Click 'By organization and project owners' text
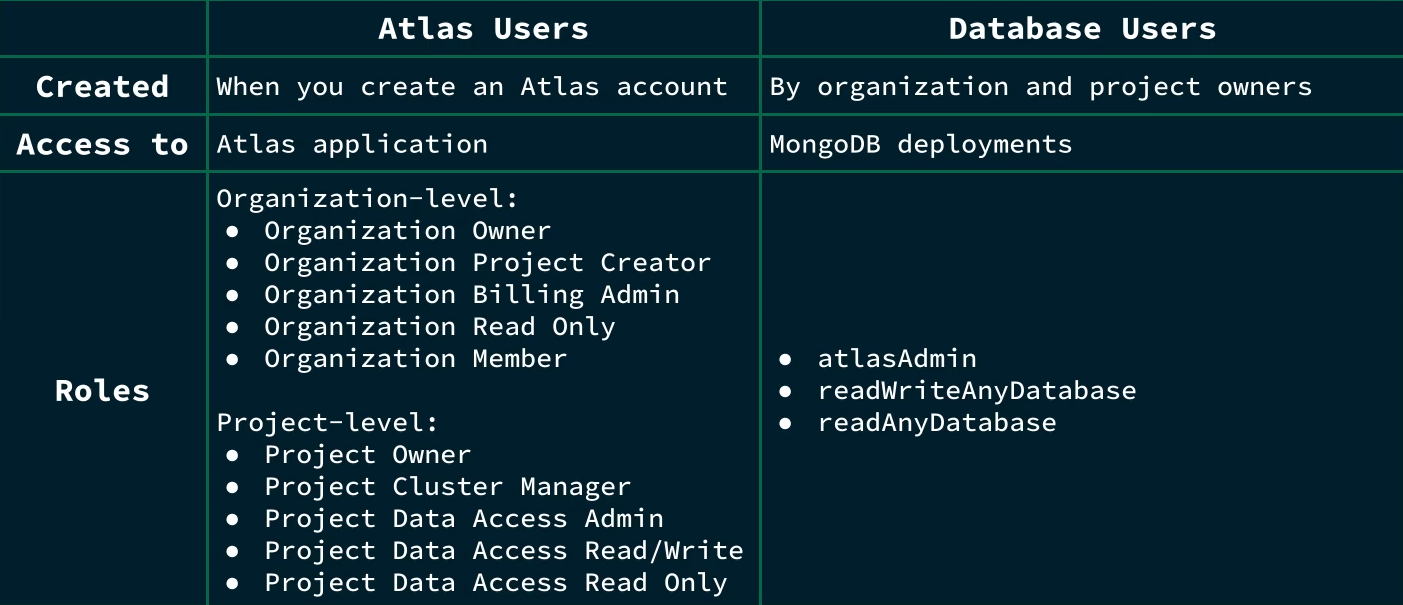 1040,86
